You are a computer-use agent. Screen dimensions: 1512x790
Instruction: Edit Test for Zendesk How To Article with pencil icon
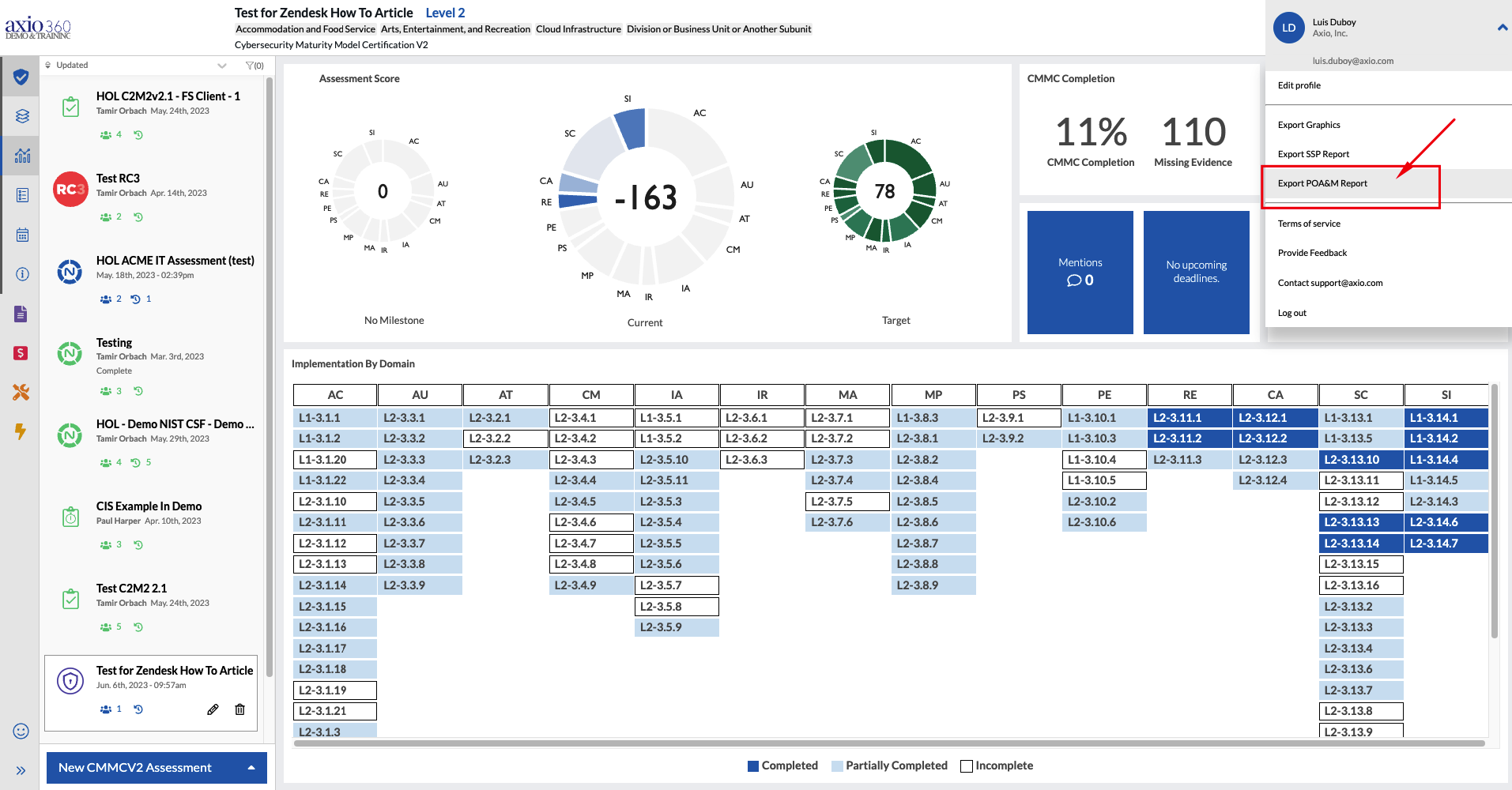click(213, 709)
